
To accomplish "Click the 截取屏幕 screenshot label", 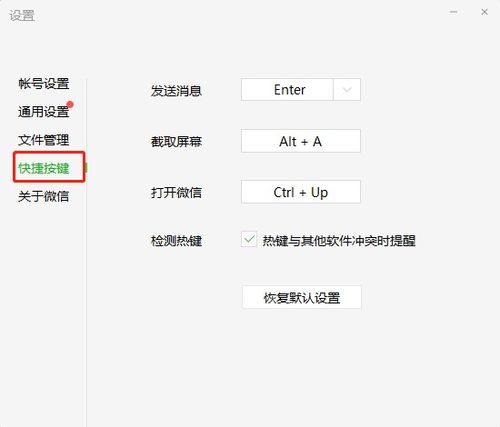I will point(176,142).
